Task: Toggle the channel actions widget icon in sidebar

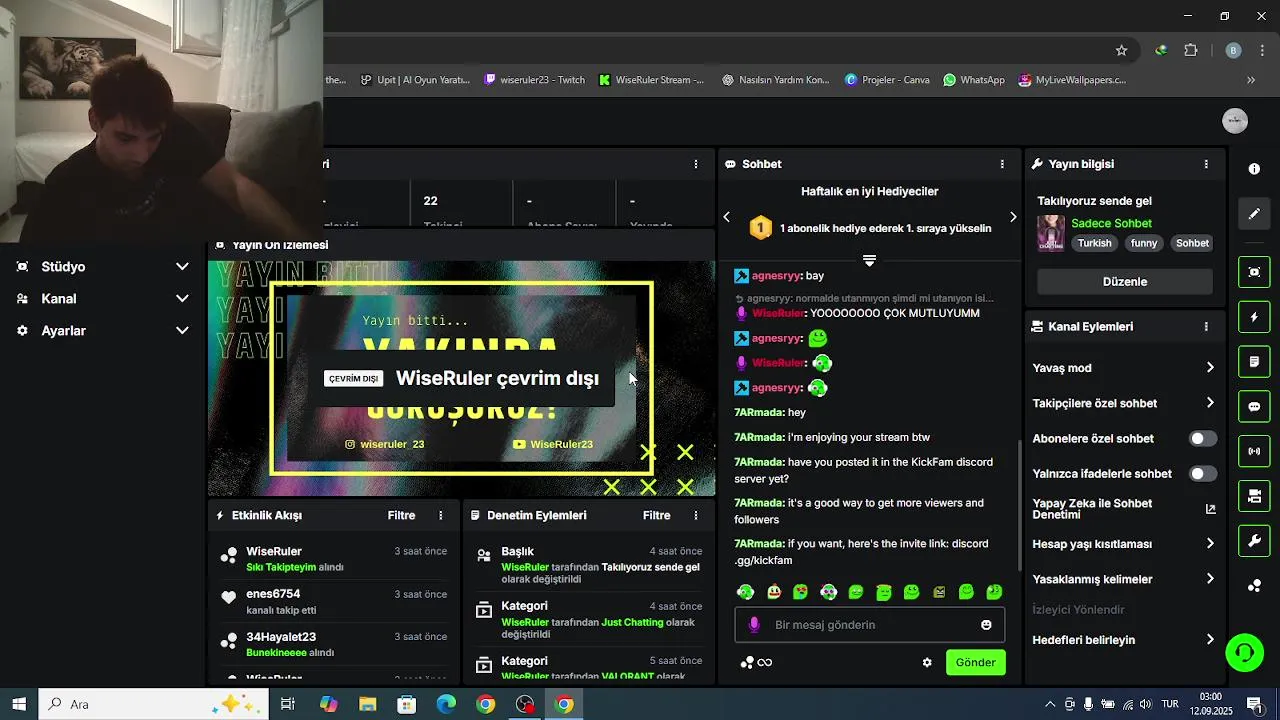Action: 1254,496
